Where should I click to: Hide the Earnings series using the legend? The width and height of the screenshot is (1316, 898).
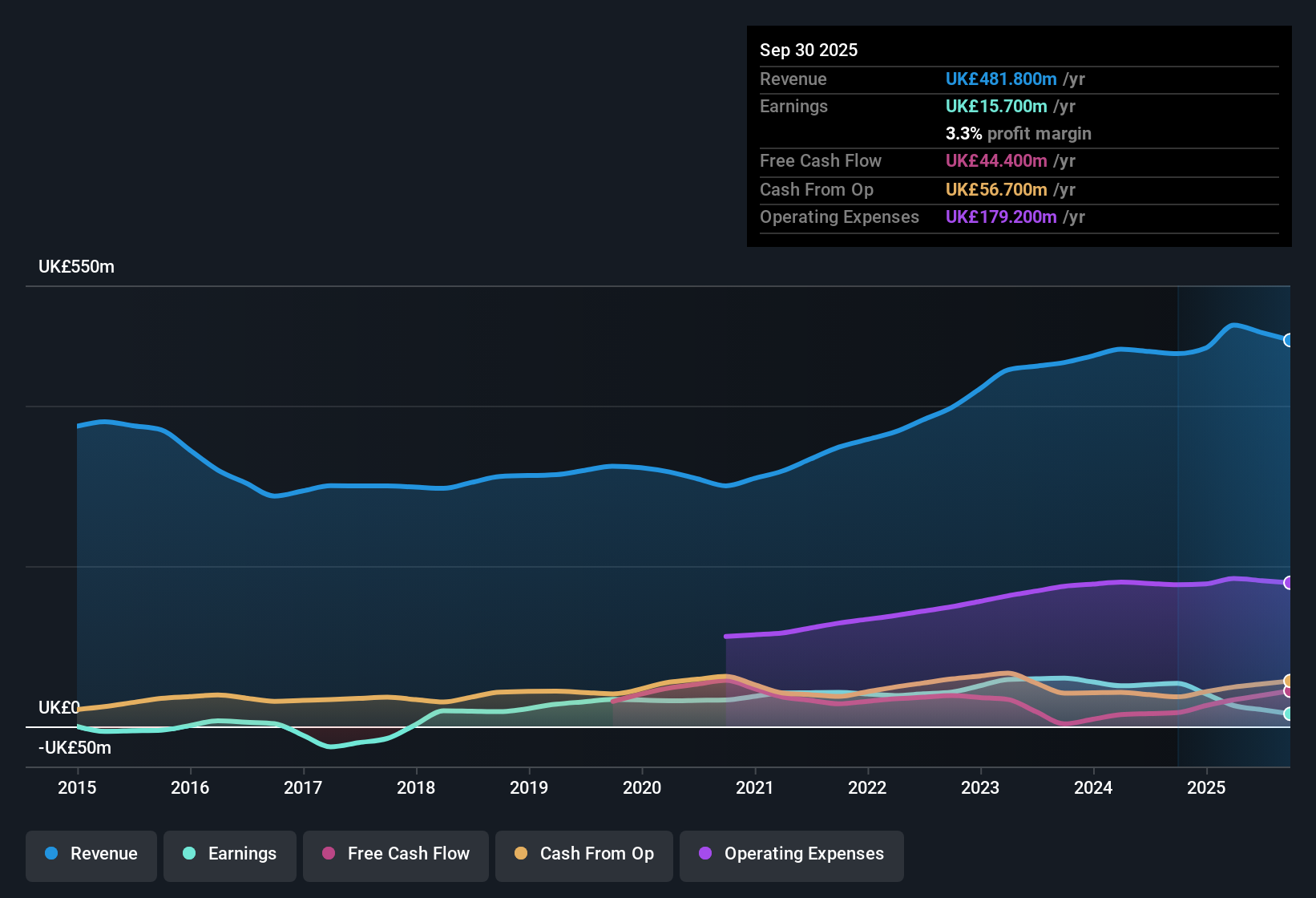coord(229,854)
